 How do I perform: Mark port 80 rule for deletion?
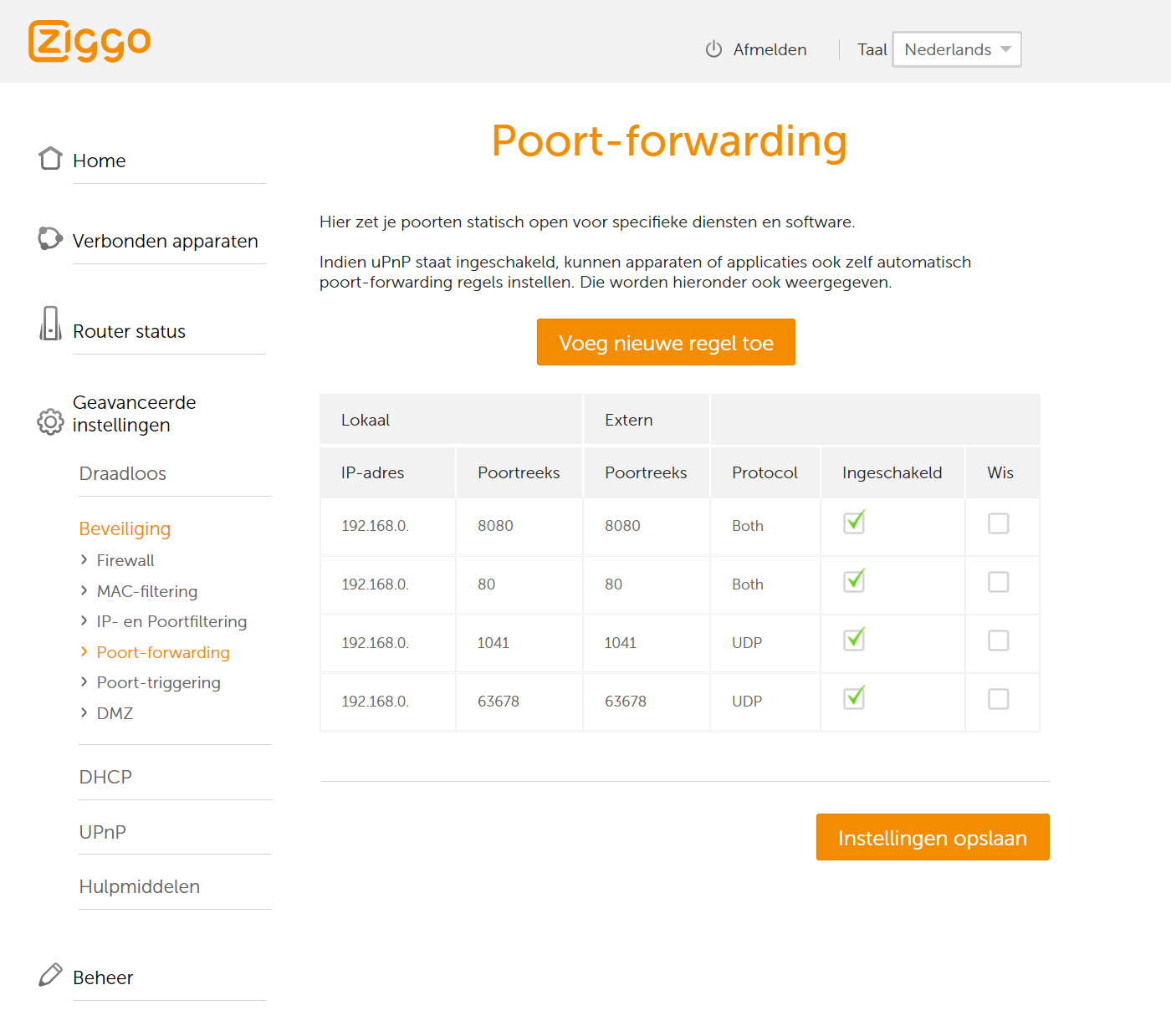click(x=998, y=582)
